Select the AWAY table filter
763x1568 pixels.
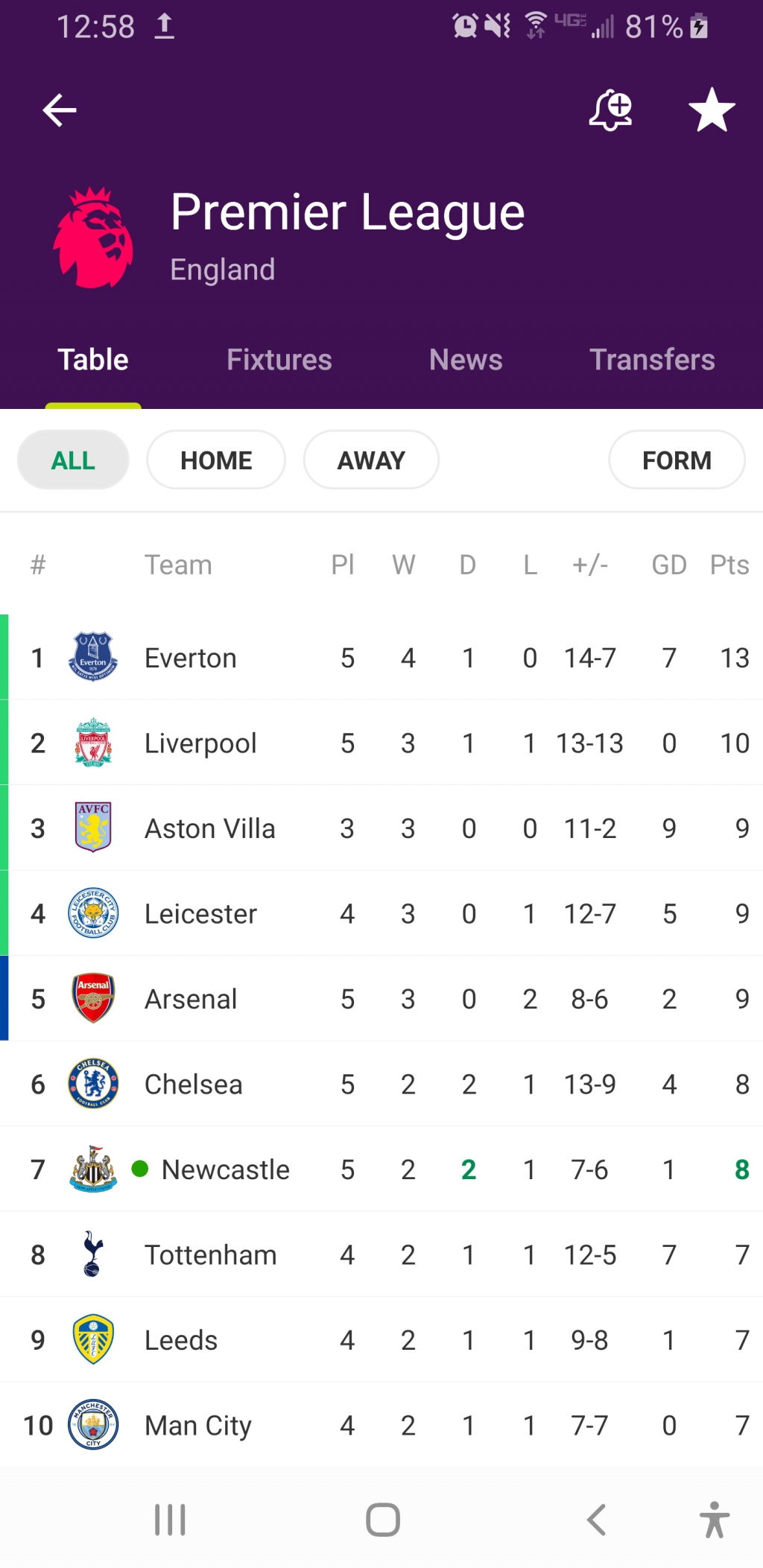(371, 460)
